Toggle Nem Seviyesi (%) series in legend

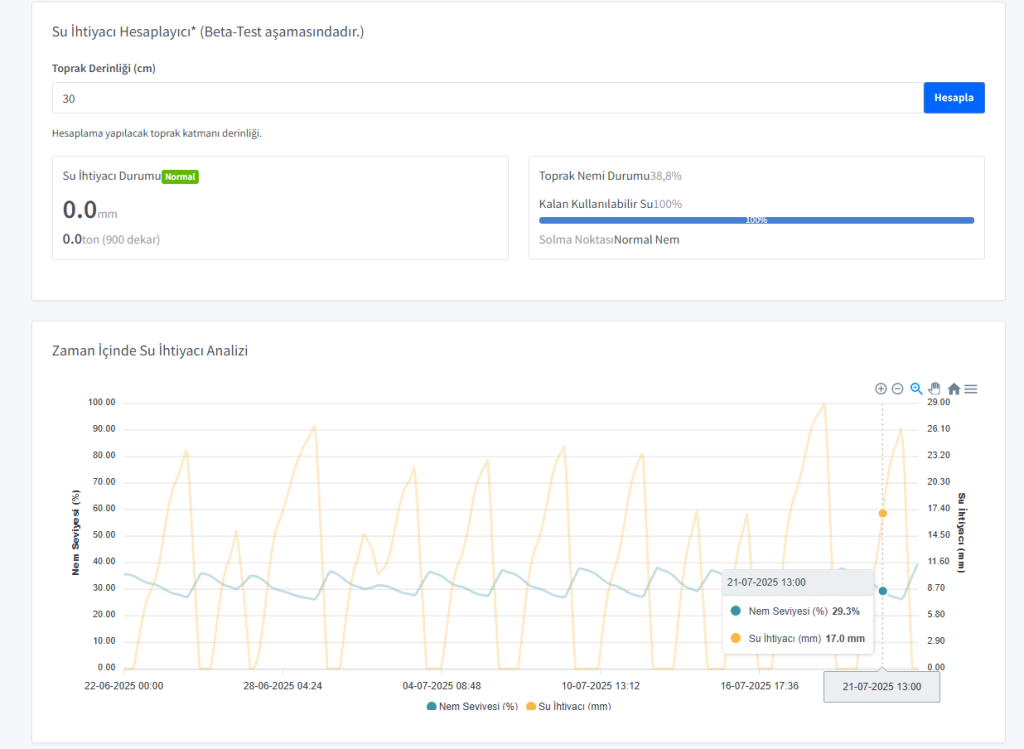point(473,706)
